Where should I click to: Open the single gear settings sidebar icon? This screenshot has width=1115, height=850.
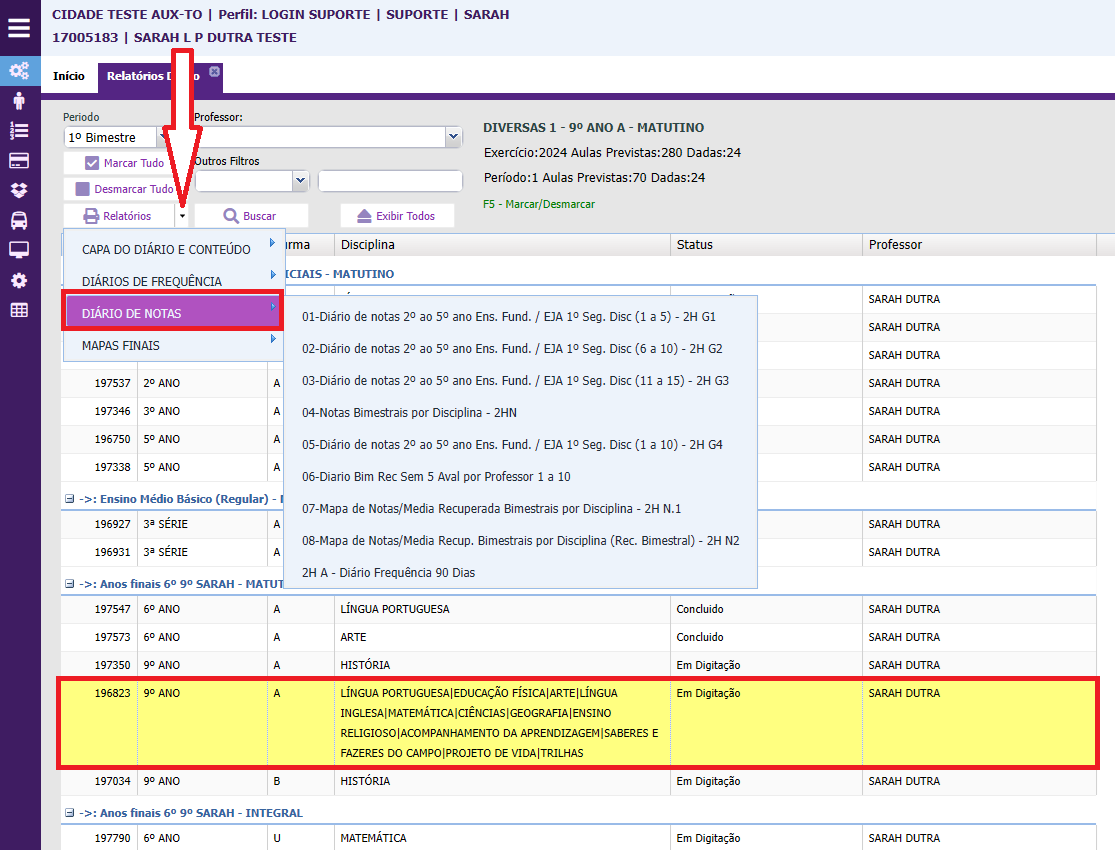pyautogui.click(x=19, y=280)
